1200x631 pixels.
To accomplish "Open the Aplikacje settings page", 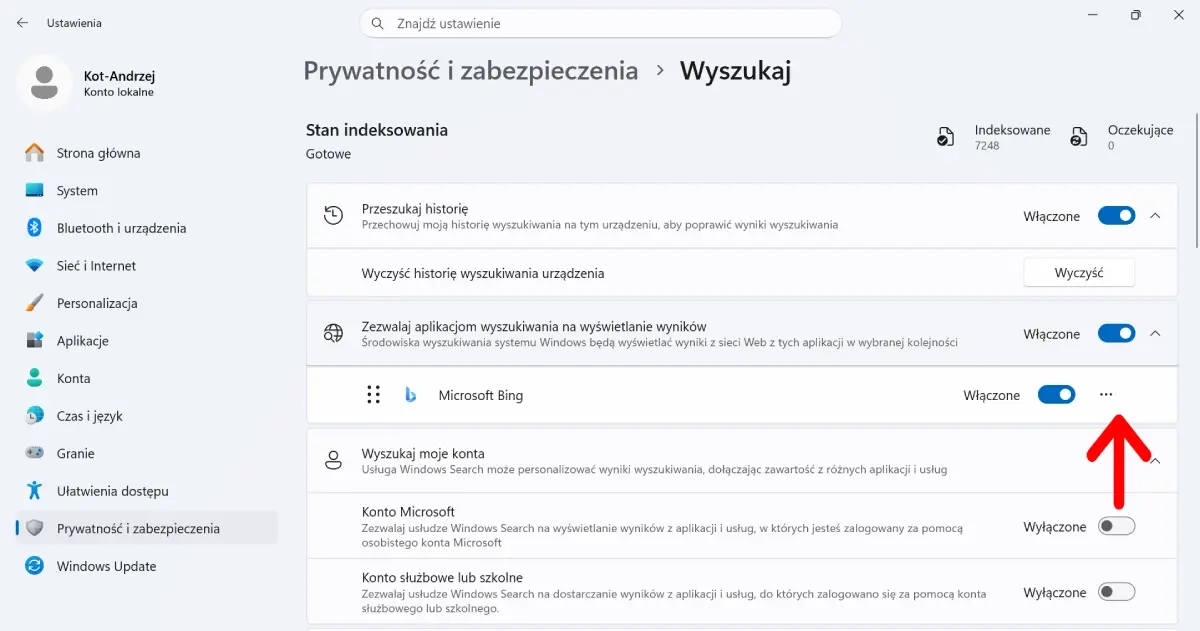I will click(x=147, y=341).
